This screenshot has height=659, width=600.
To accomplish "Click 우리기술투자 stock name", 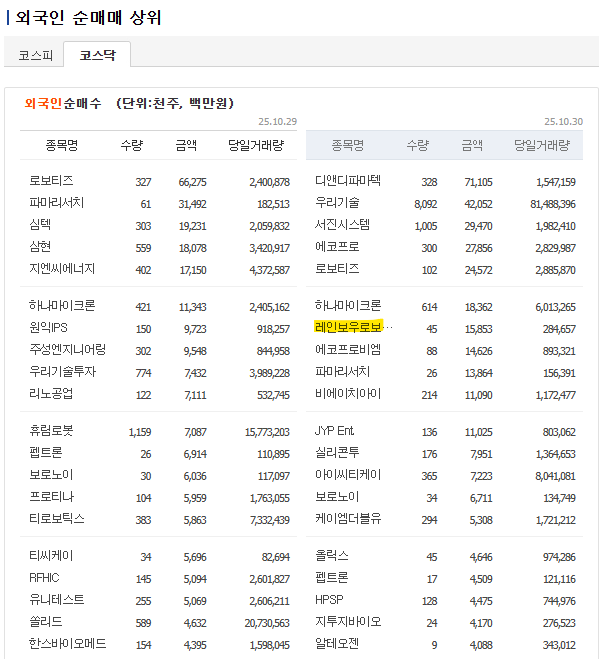I will [63, 371].
